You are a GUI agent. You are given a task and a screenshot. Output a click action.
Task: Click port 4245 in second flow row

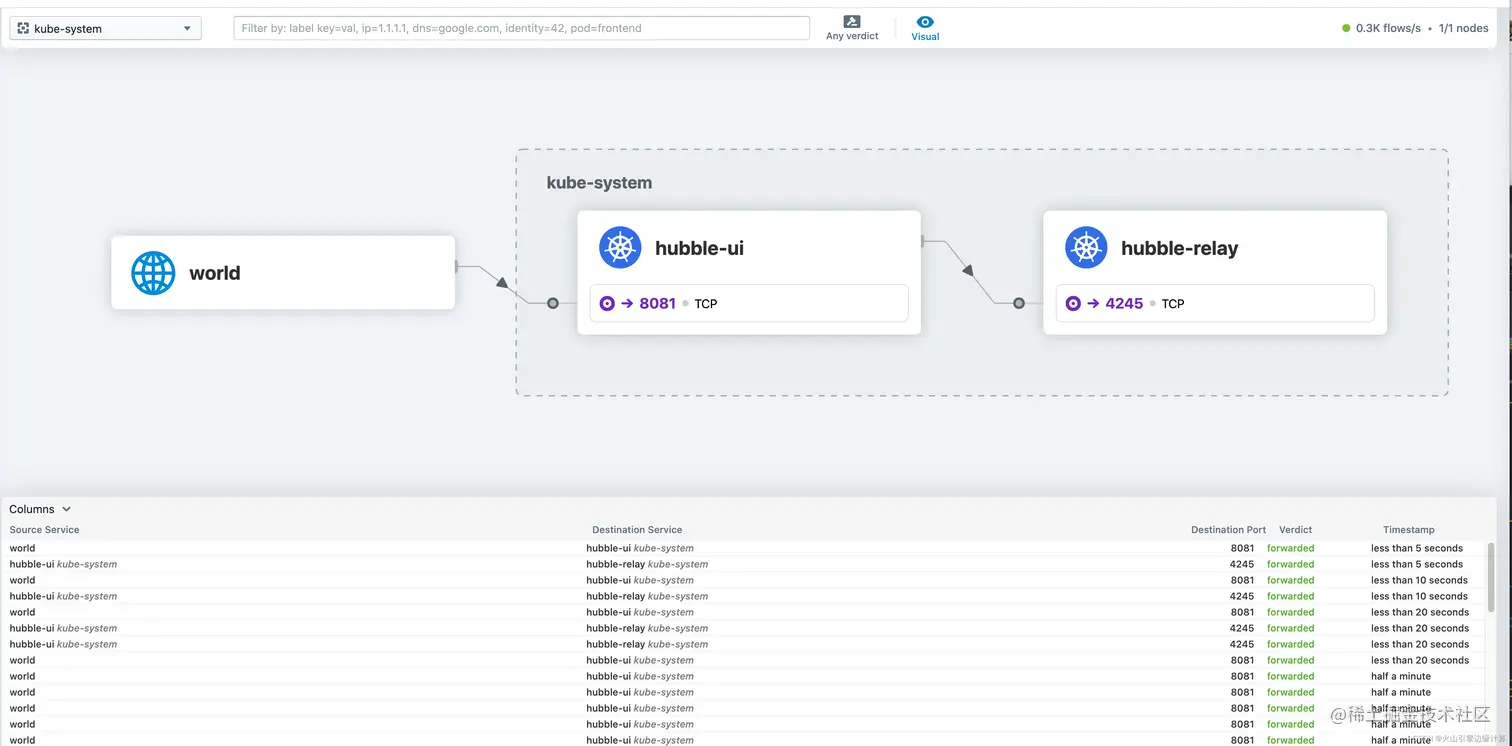pos(1241,564)
